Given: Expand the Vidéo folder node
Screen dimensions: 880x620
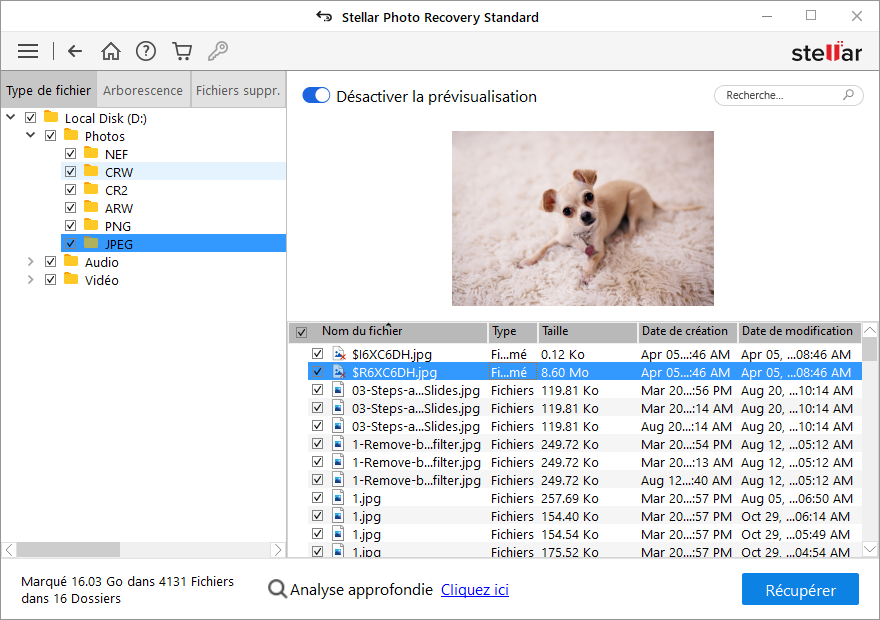Looking at the screenshot, I should pyautogui.click(x=30, y=280).
